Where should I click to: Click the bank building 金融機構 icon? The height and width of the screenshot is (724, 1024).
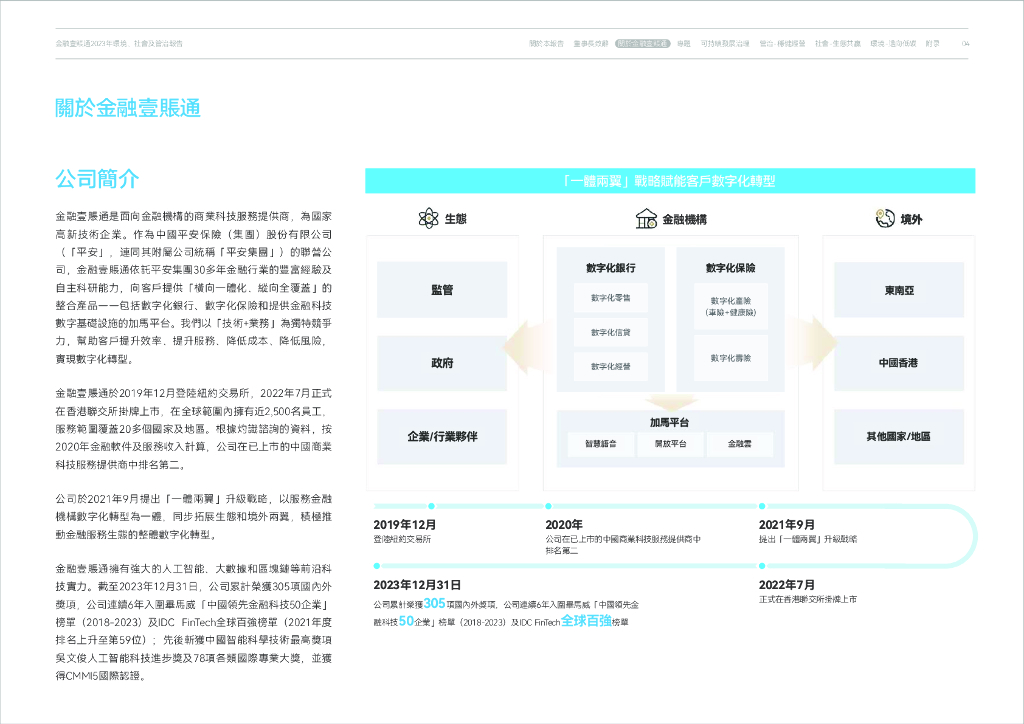646,219
